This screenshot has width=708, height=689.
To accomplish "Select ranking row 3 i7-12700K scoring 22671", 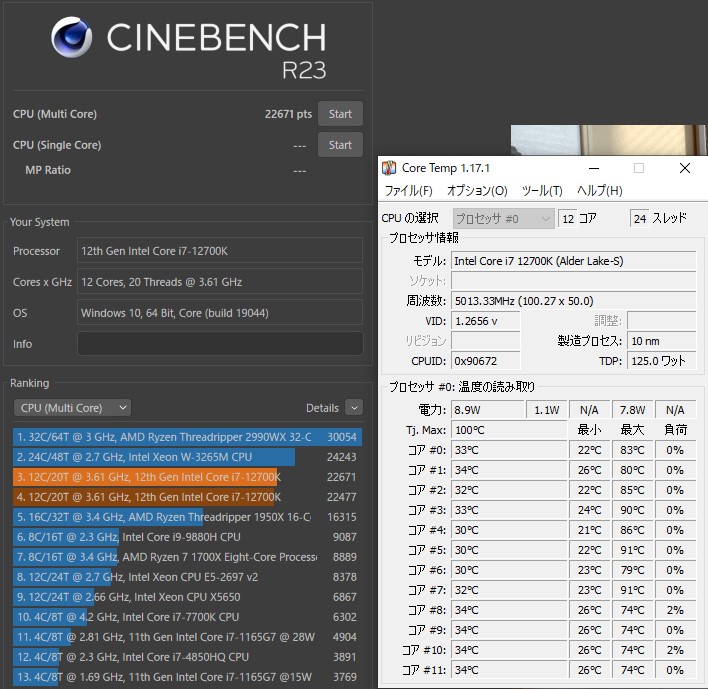I will tap(187, 477).
